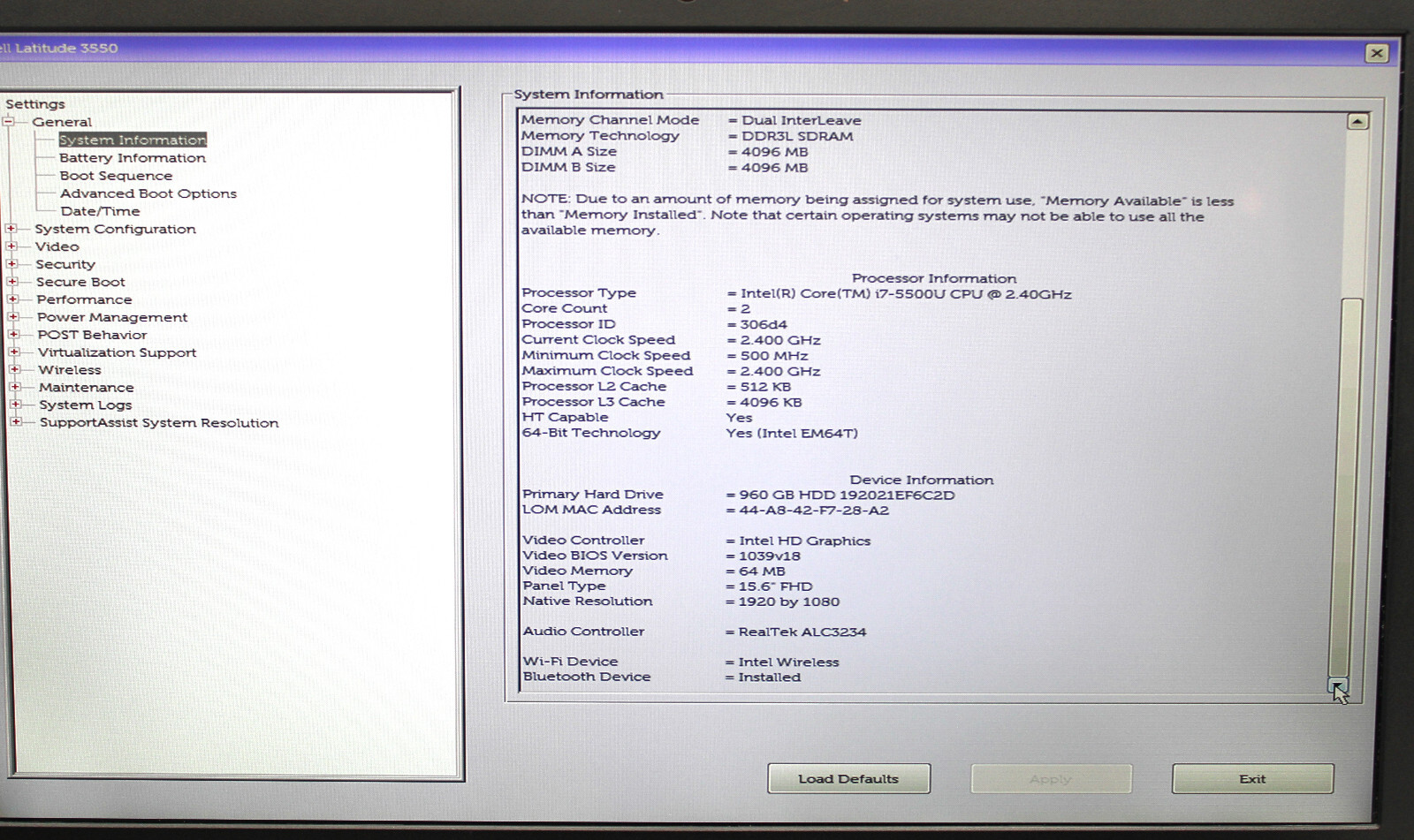Image resolution: width=1414 pixels, height=840 pixels.
Task: Click the Load Defaults button
Action: pyautogui.click(x=848, y=778)
